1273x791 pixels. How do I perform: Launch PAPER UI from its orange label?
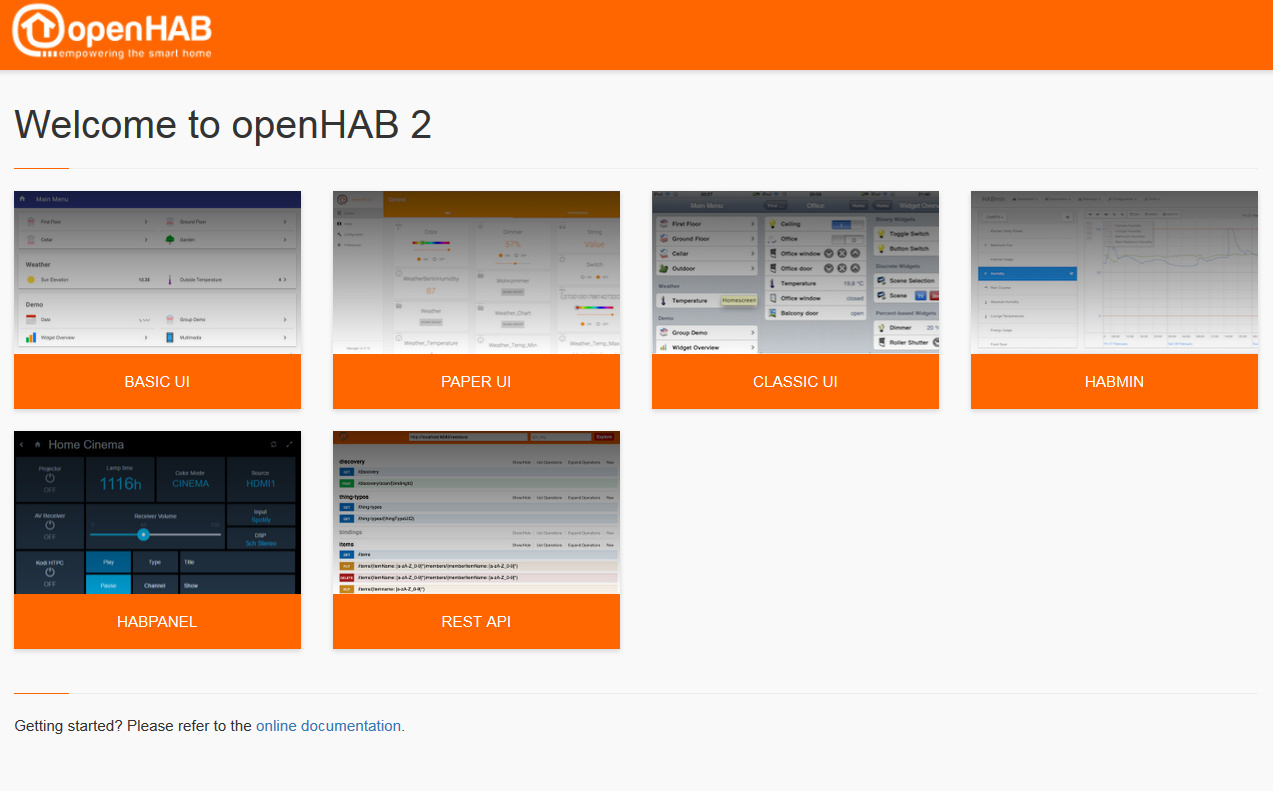(476, 382)
